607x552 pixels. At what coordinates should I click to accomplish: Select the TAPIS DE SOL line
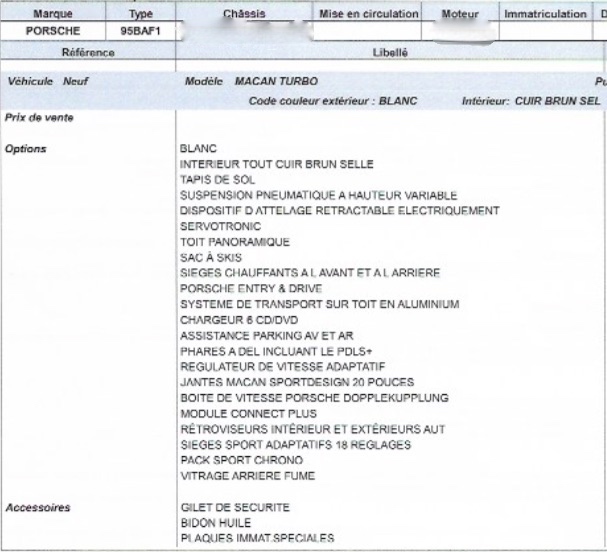[x=218, y=180]
